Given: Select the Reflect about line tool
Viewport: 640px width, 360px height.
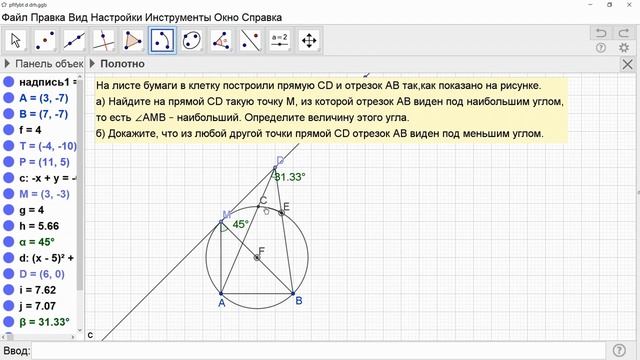Looking at the screenshot, I should tap(250, 40).
